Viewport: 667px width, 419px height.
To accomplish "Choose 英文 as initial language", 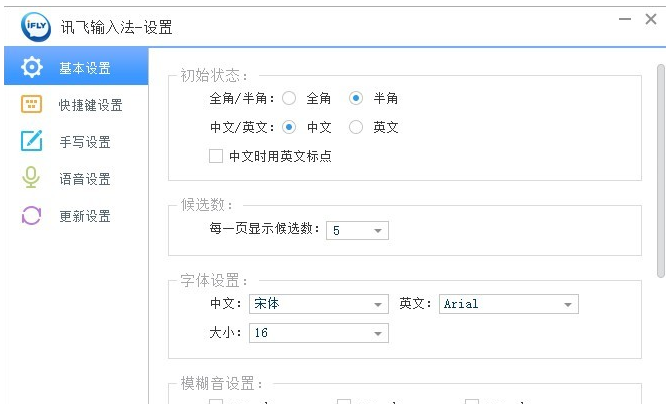I will [x=356, y=127].
